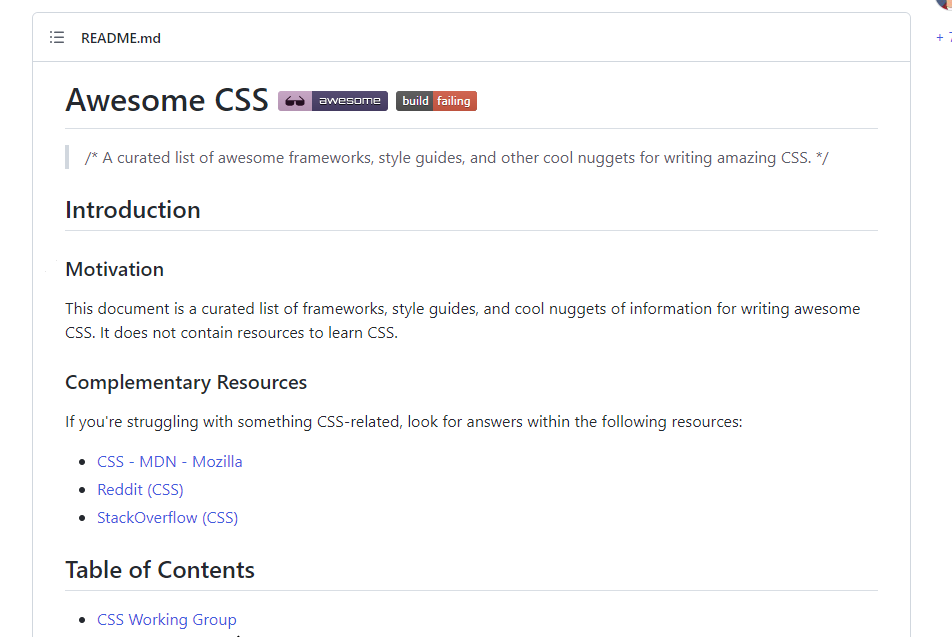Image resolution: width=952 pixels, height=637 pixels.
Task: Click the awesome sunglasses badge
Action: [333, 101]
